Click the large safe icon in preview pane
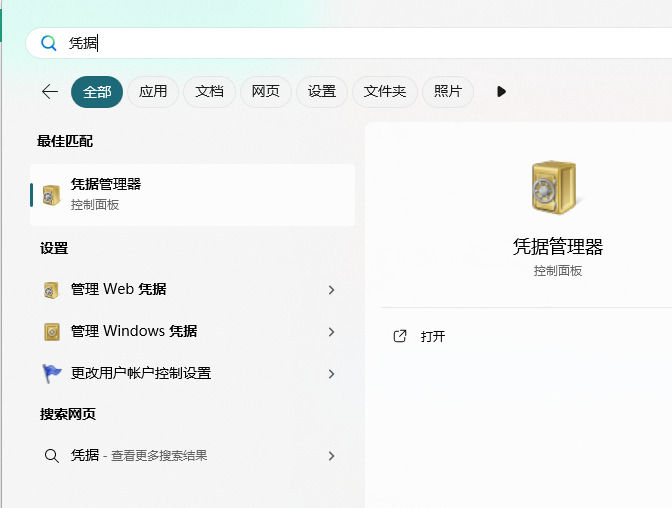 pyautogui.click(x=555, y=187)
